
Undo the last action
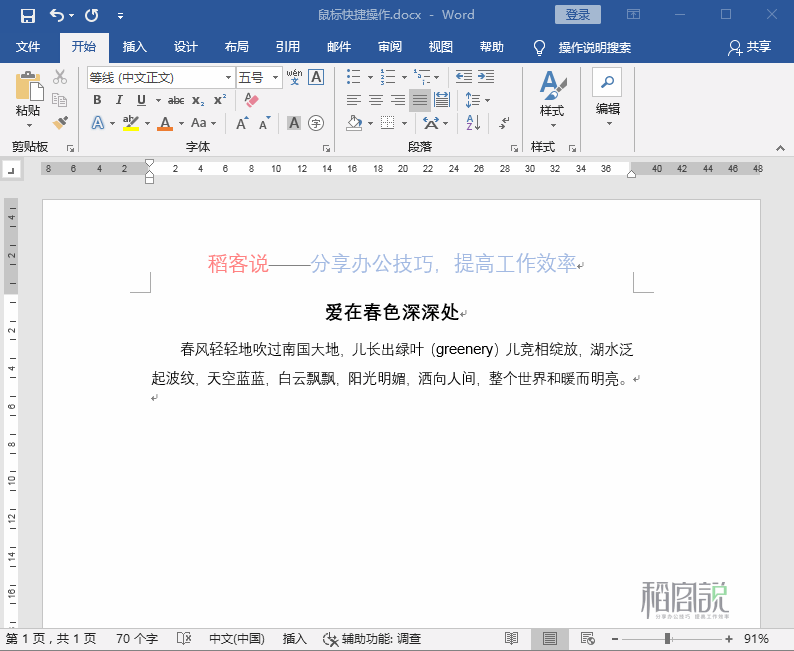(56, 16)
